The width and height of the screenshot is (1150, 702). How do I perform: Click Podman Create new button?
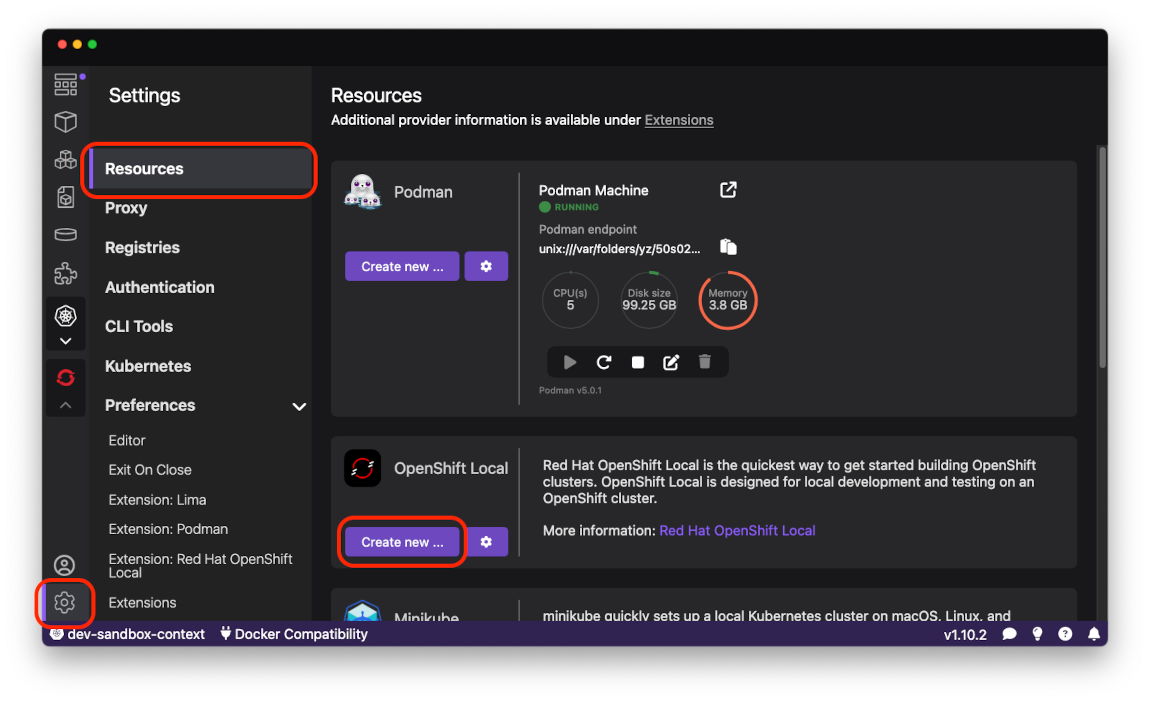tap(402, 266)
